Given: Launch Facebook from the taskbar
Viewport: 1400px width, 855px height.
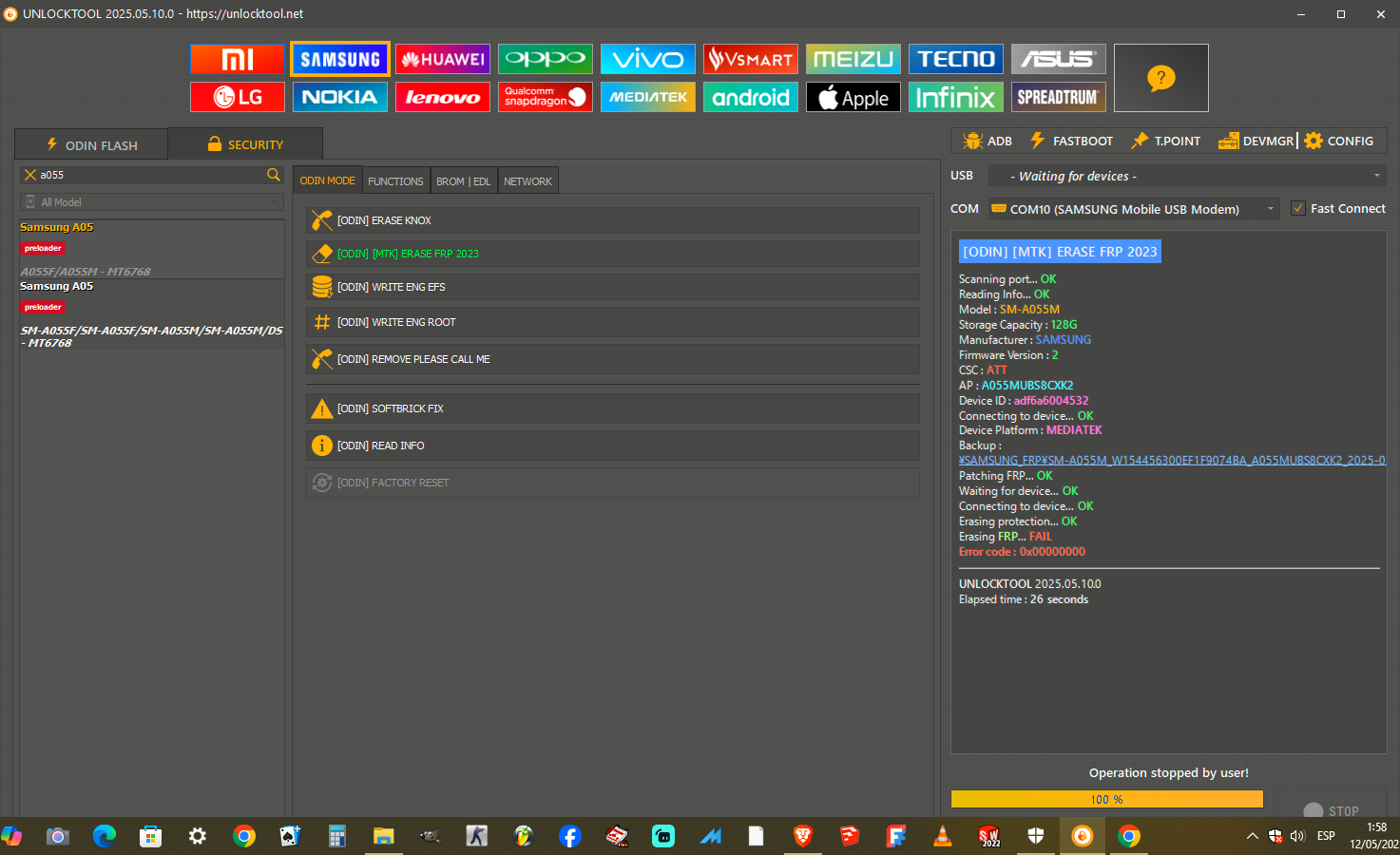Looking at the screenshot, I should tap(569, 836).
